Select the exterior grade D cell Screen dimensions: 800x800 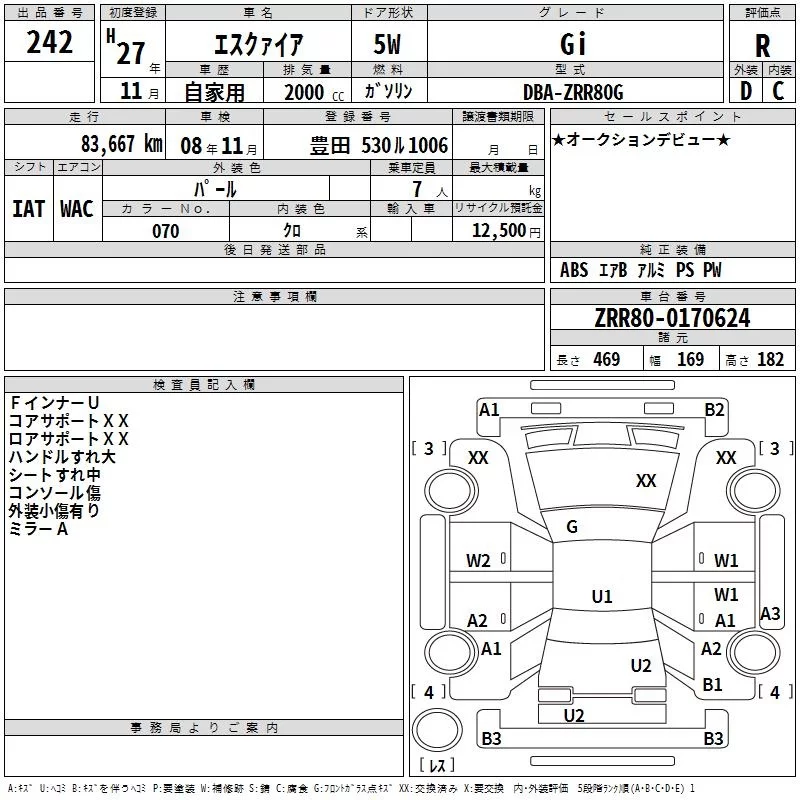point(746,91)
